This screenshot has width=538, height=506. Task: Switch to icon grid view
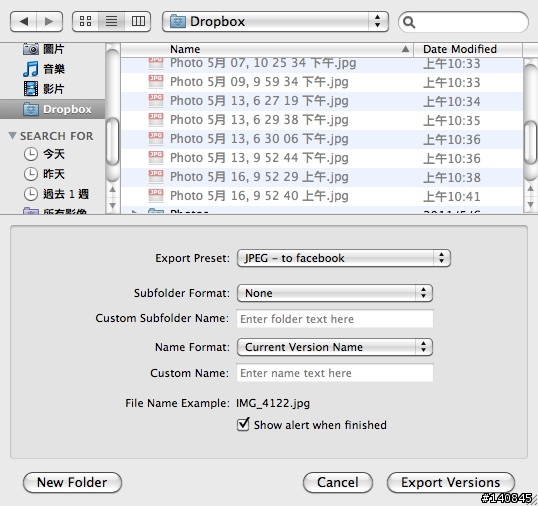pos(85,22)
